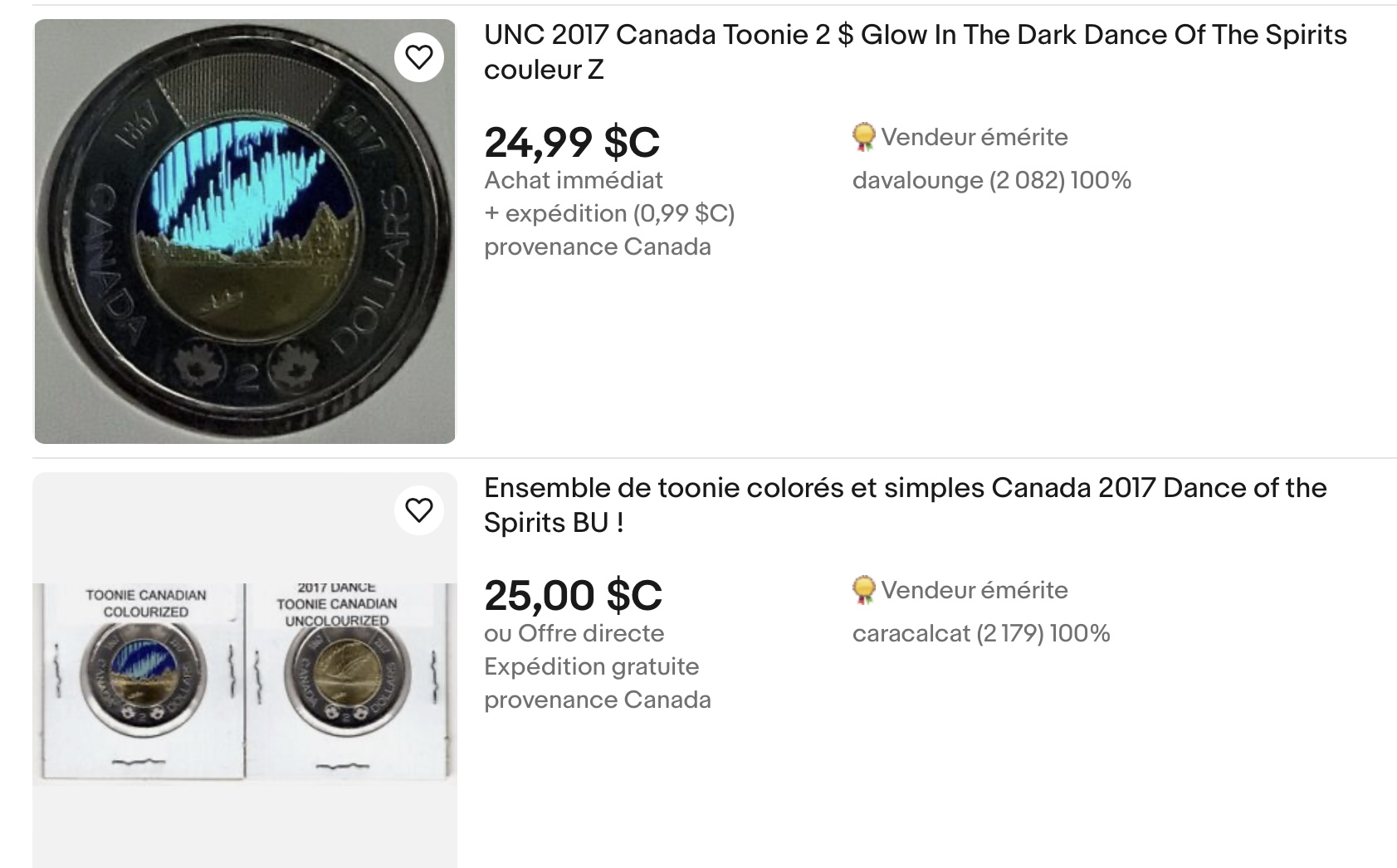
Task: View seller caracalcat feedback rating
Action: (981, 634)
